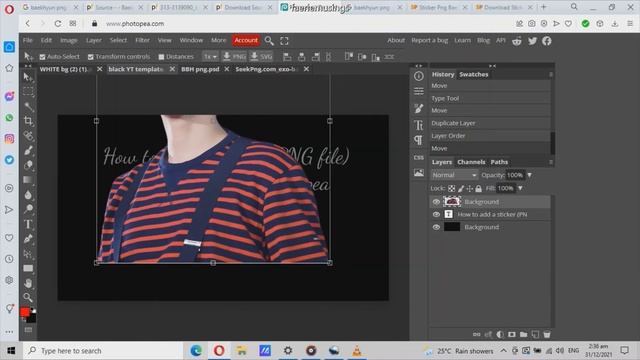Select the Rectangle shape tool
Screen dimensions: 640x360
[x=28, y=268]
